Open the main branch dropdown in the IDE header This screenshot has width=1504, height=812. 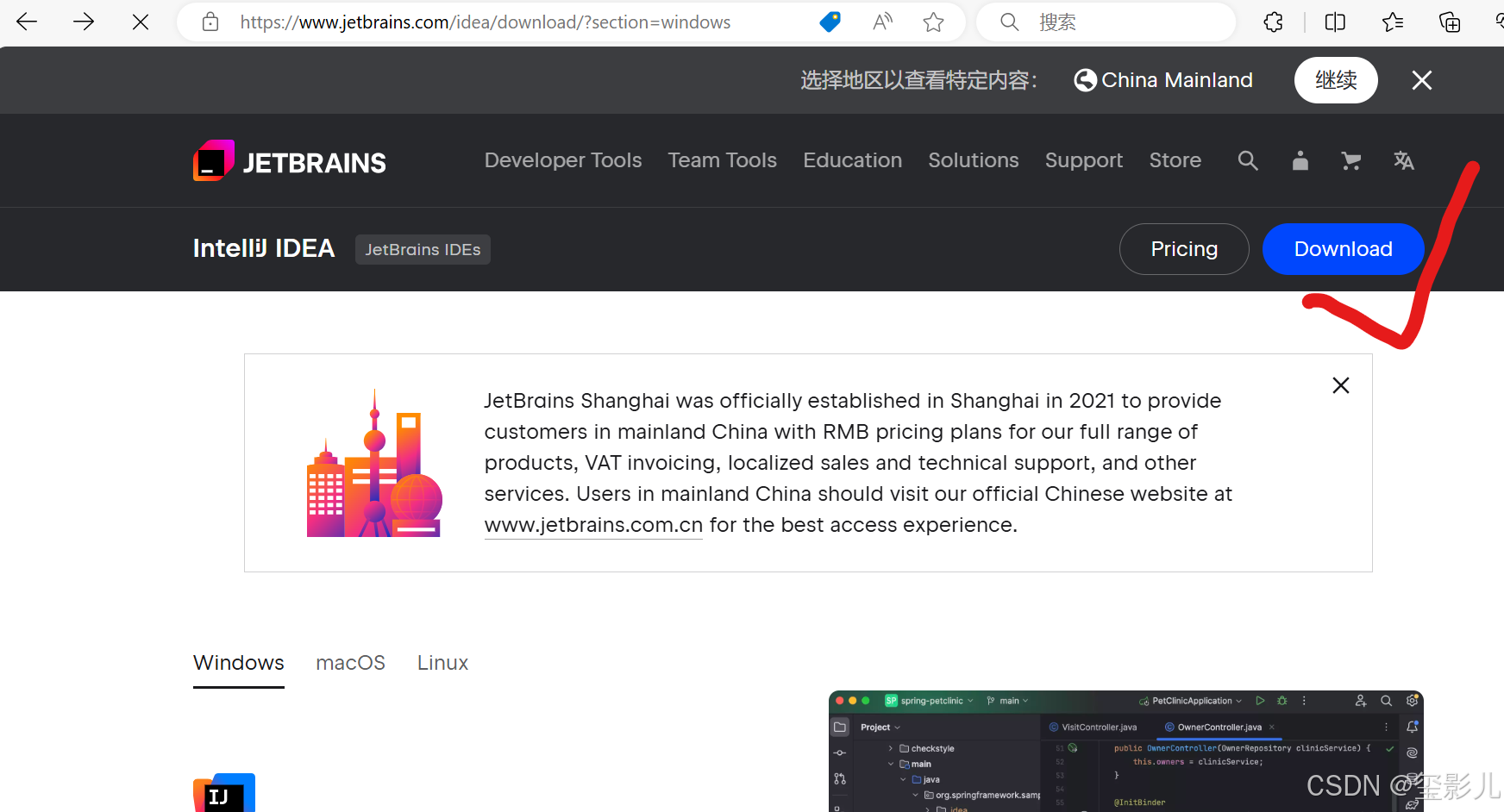coord(1007,701)
